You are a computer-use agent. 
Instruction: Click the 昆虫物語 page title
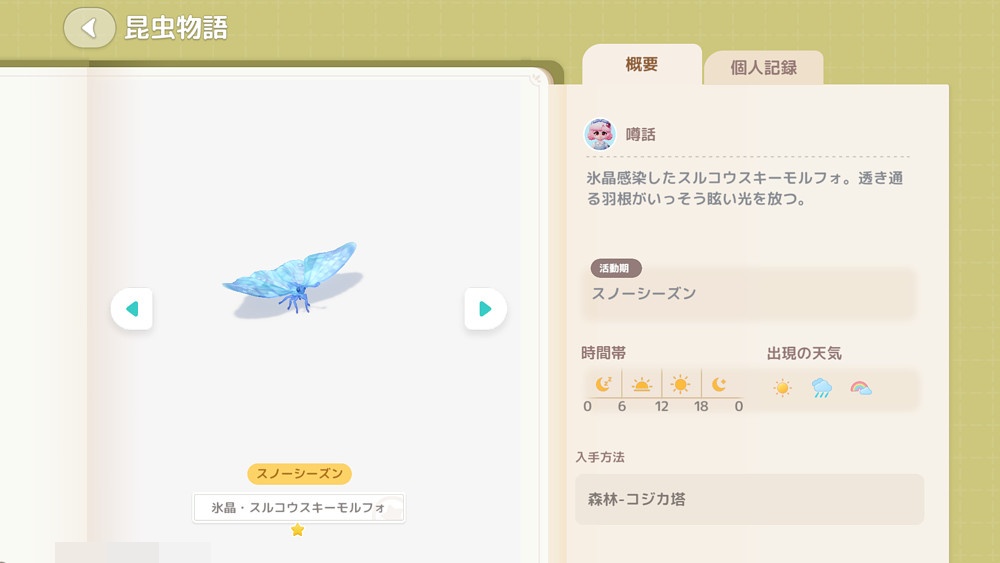176,28
